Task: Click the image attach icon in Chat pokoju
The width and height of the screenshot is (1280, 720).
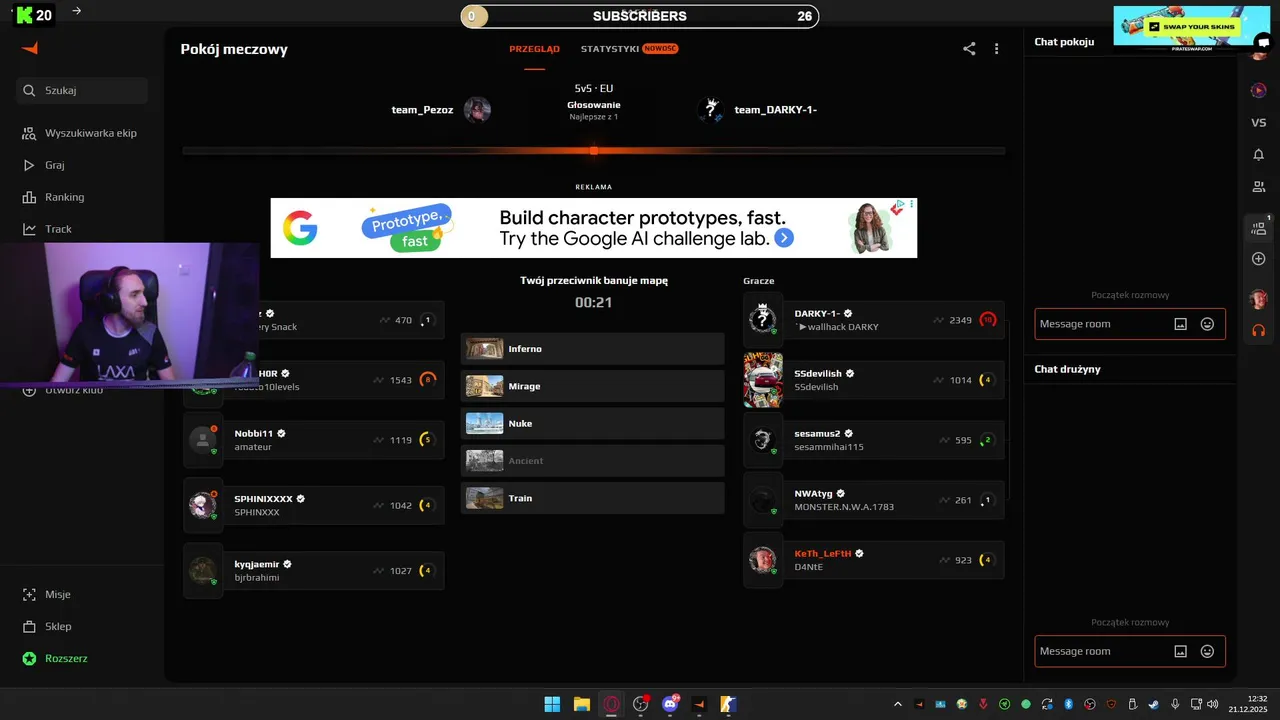Action: [x=1180, y=324]
